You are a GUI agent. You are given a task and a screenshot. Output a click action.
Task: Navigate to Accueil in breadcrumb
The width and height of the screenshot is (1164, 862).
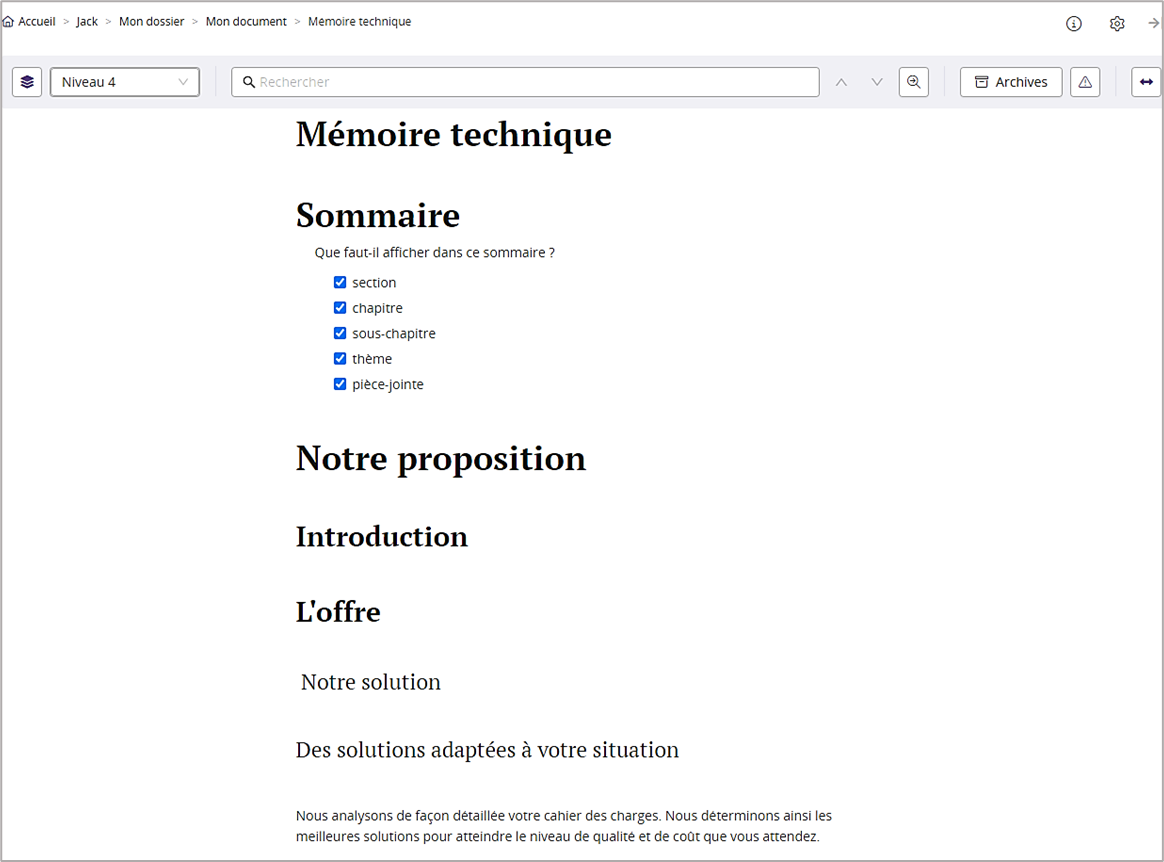click(x=36, y=22)
